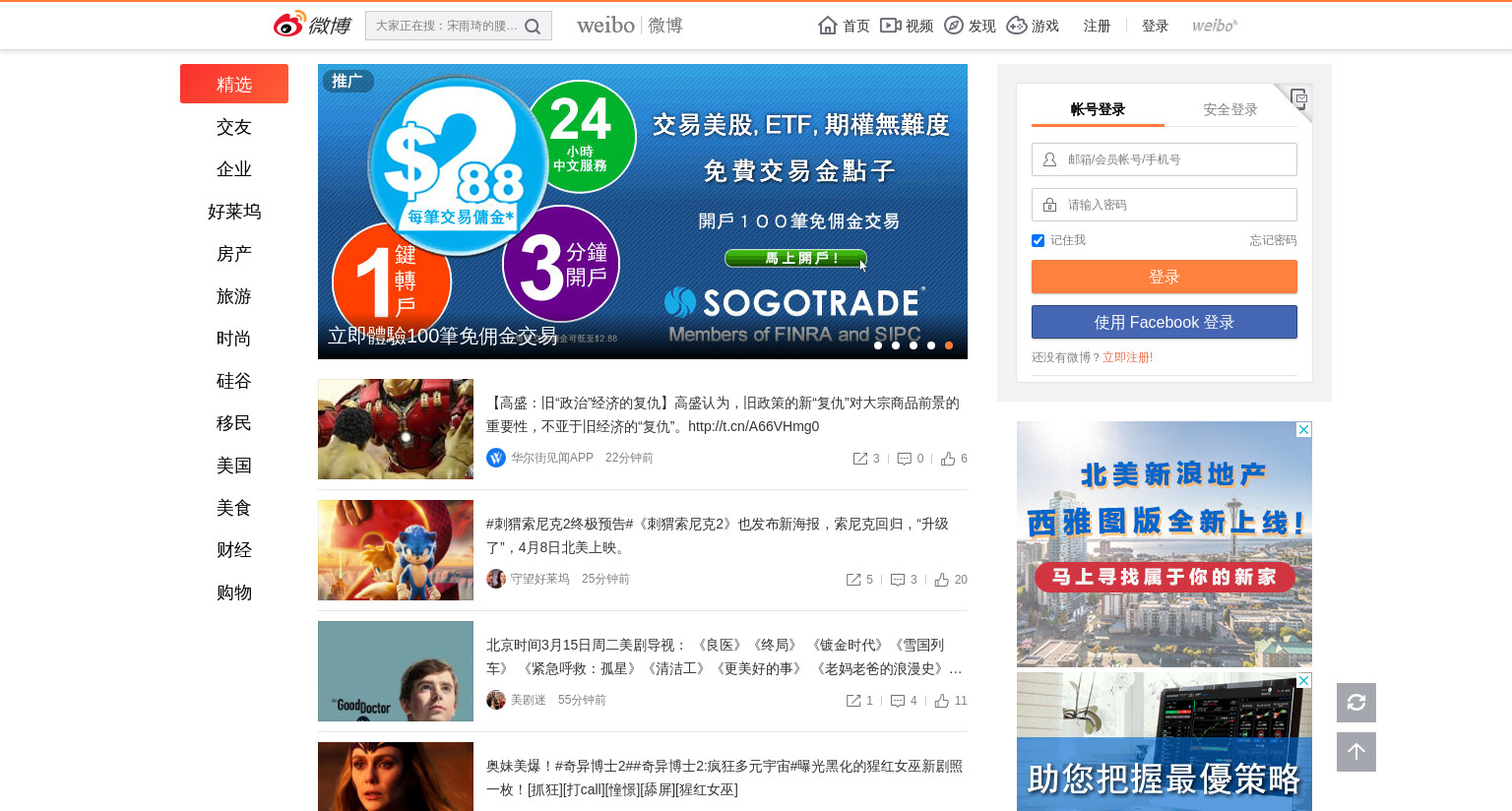The height and width of the screenshot is (811, 1512).
Task: Open the 视频 video section
Action: (x=907, y=26)
